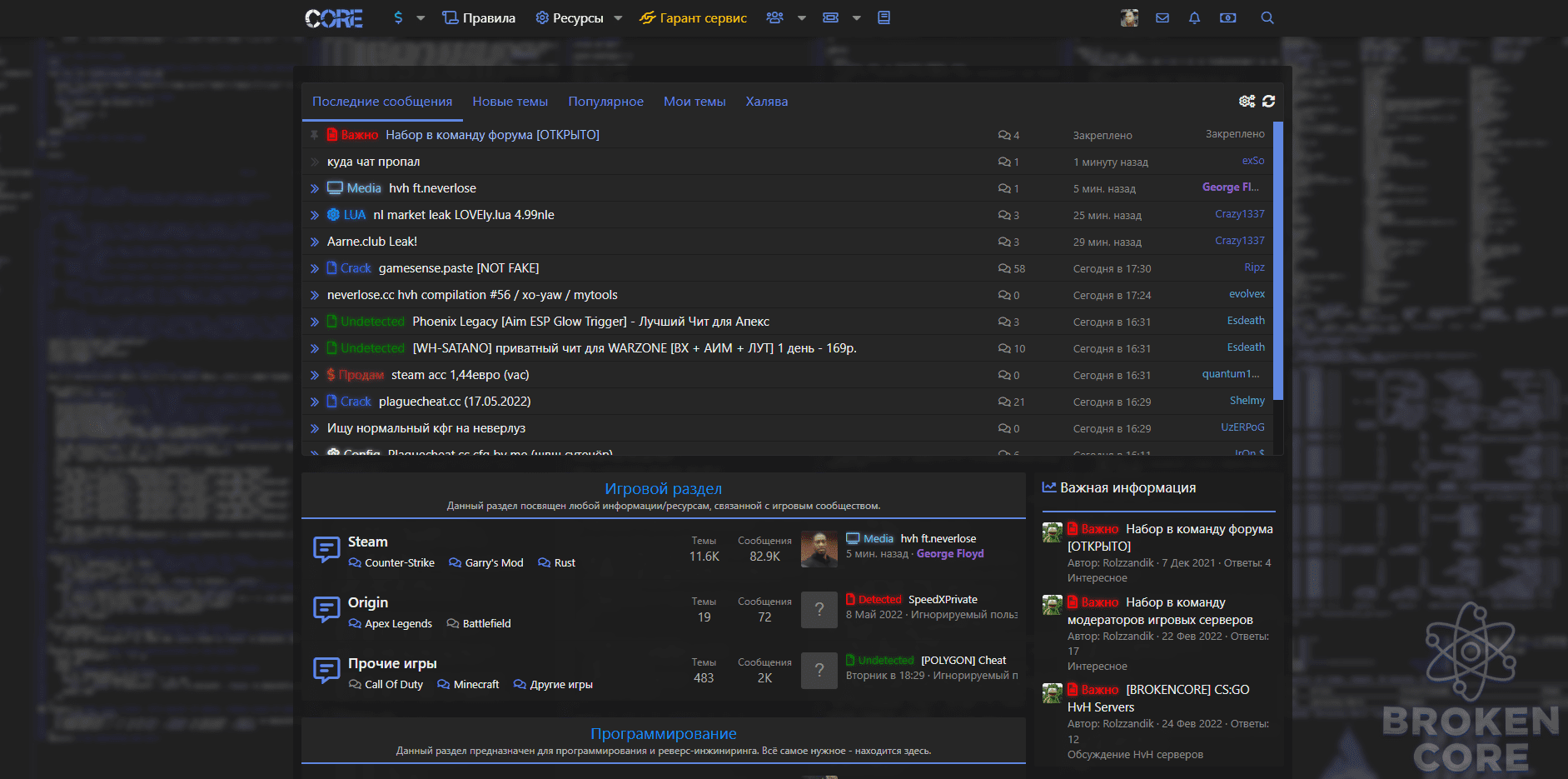Open Steam forum category icon
Image resolution: width=1568 pixels, height=779 pixels.
point(326,550)
